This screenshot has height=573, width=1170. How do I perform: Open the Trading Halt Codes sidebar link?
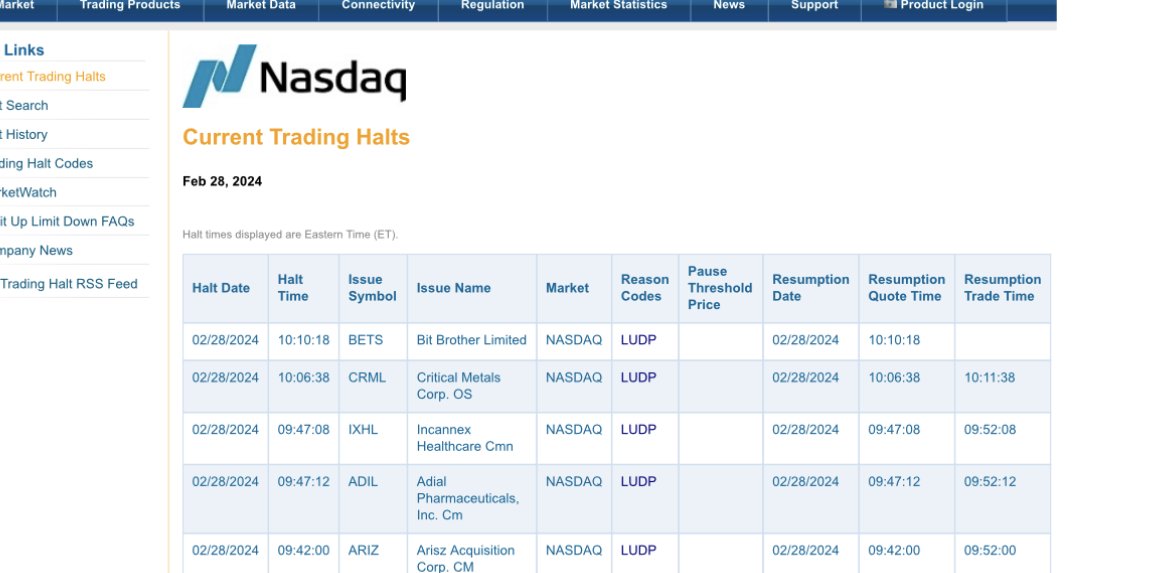[x=46, y=164]
